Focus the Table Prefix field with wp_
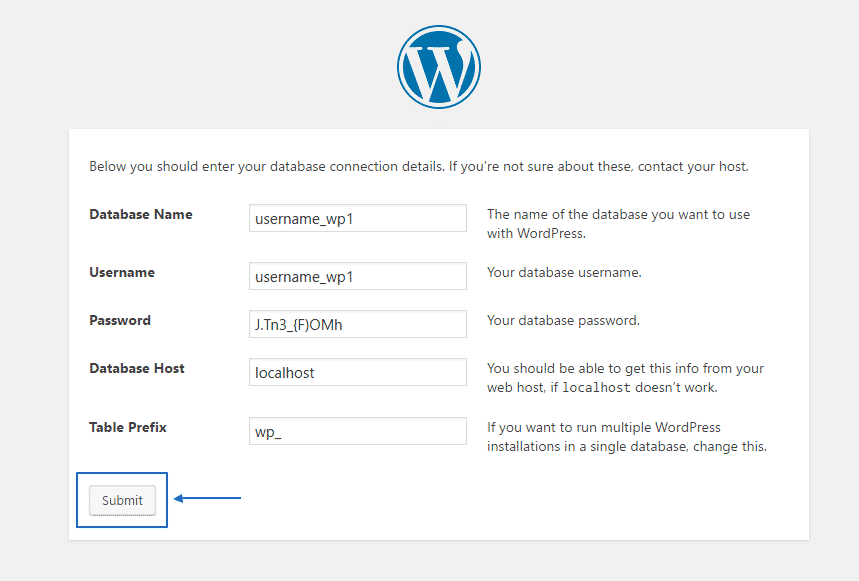 (x=357, y=431)
